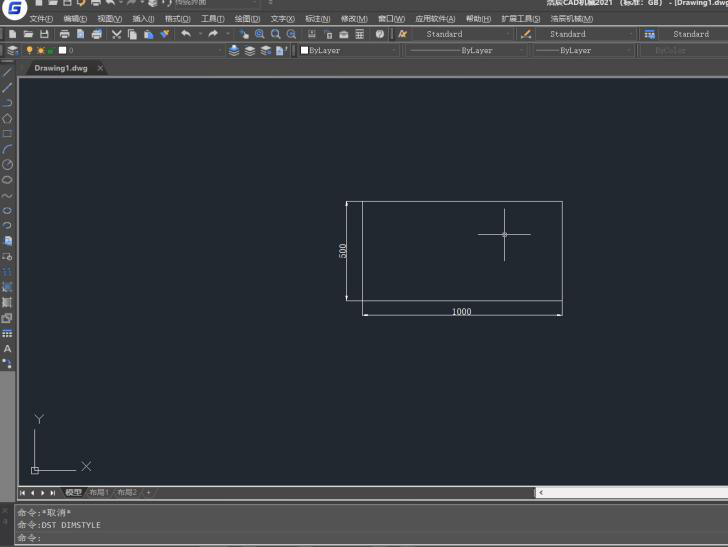Close the Drawing1.dwg tab

point(100,68)
